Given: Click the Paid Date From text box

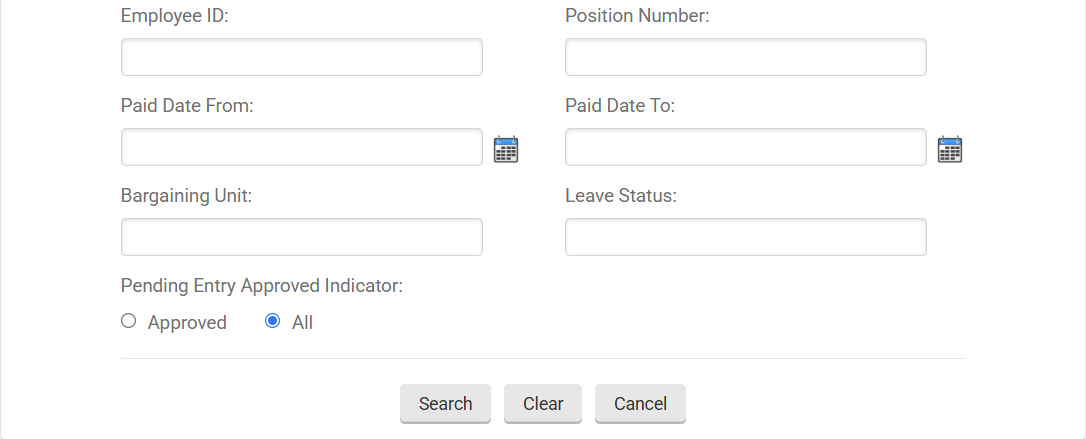Looking at the screenshot, I should tap(301, 147).
